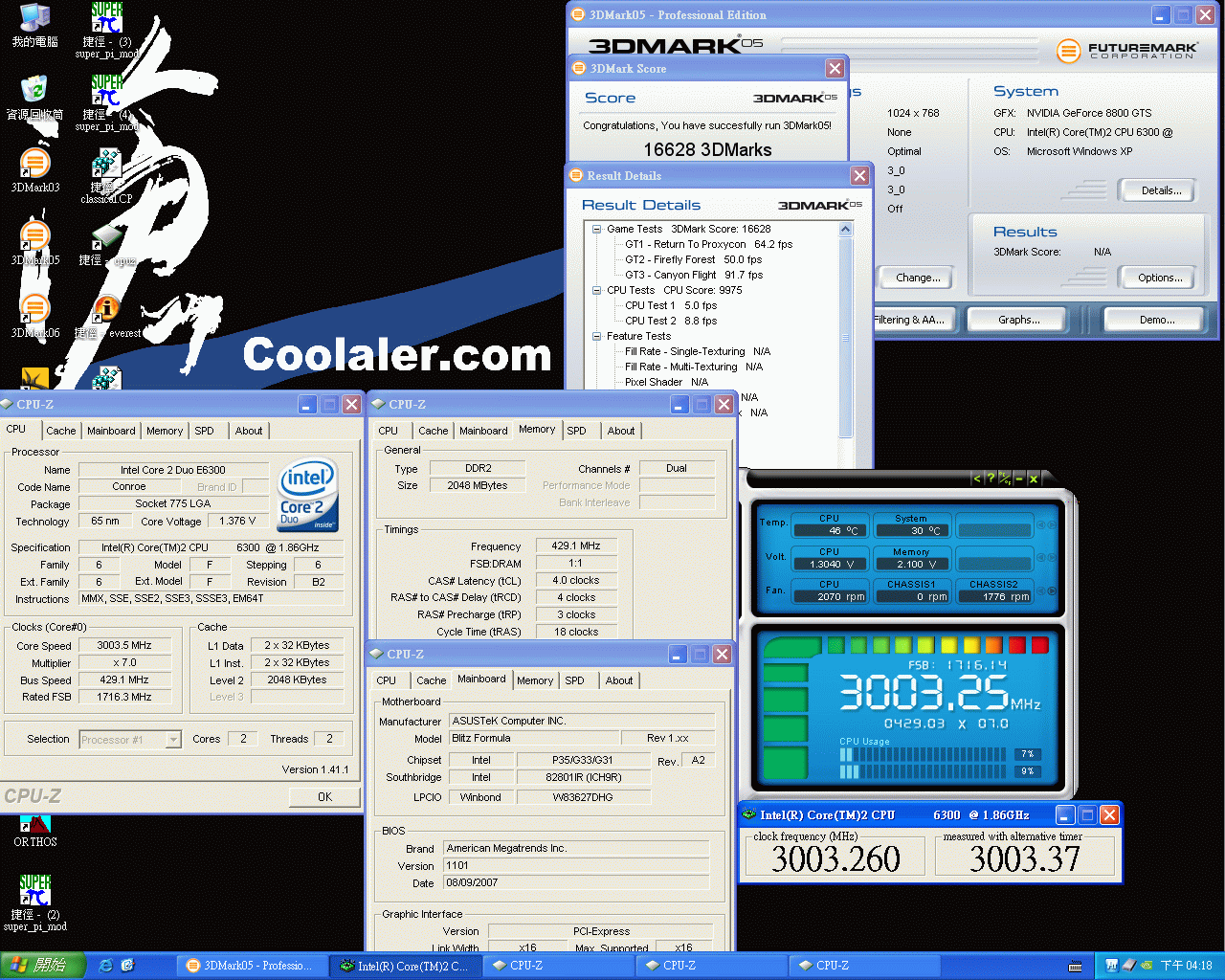Switch to the 3DMark05 taskbar item
The height and width of the screenshot is (980, 1225).
click(252, 966)
